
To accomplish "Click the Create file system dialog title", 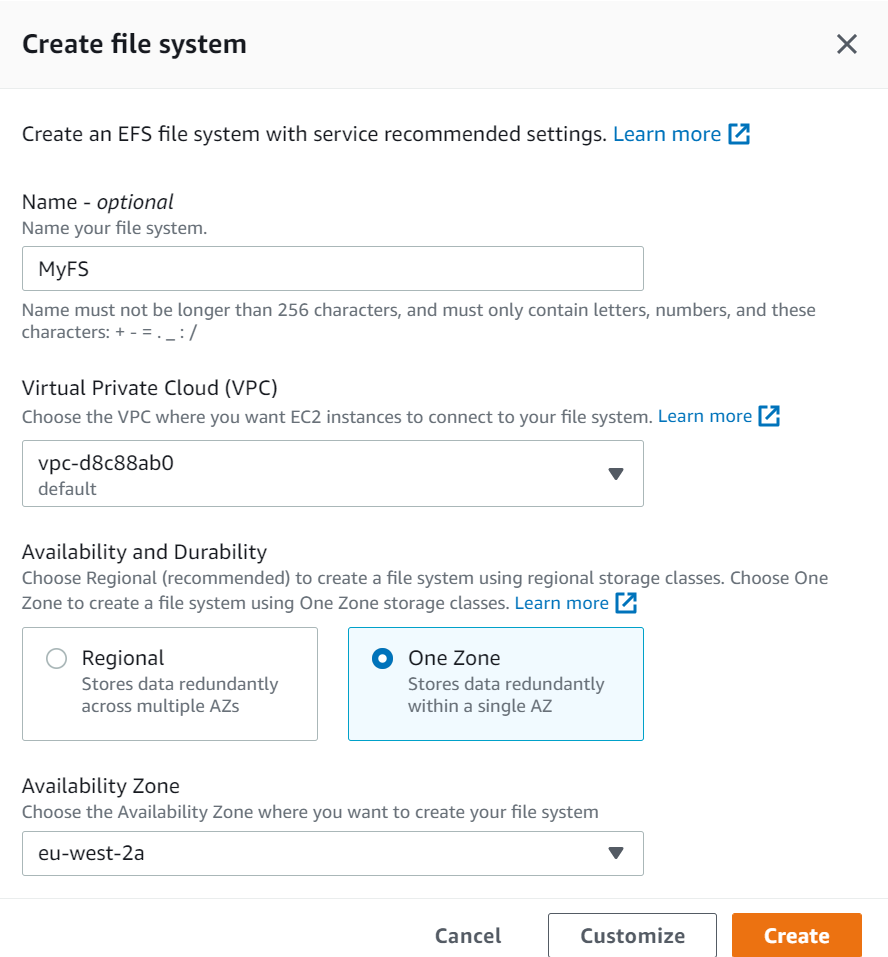I will (x=134, y=44).
